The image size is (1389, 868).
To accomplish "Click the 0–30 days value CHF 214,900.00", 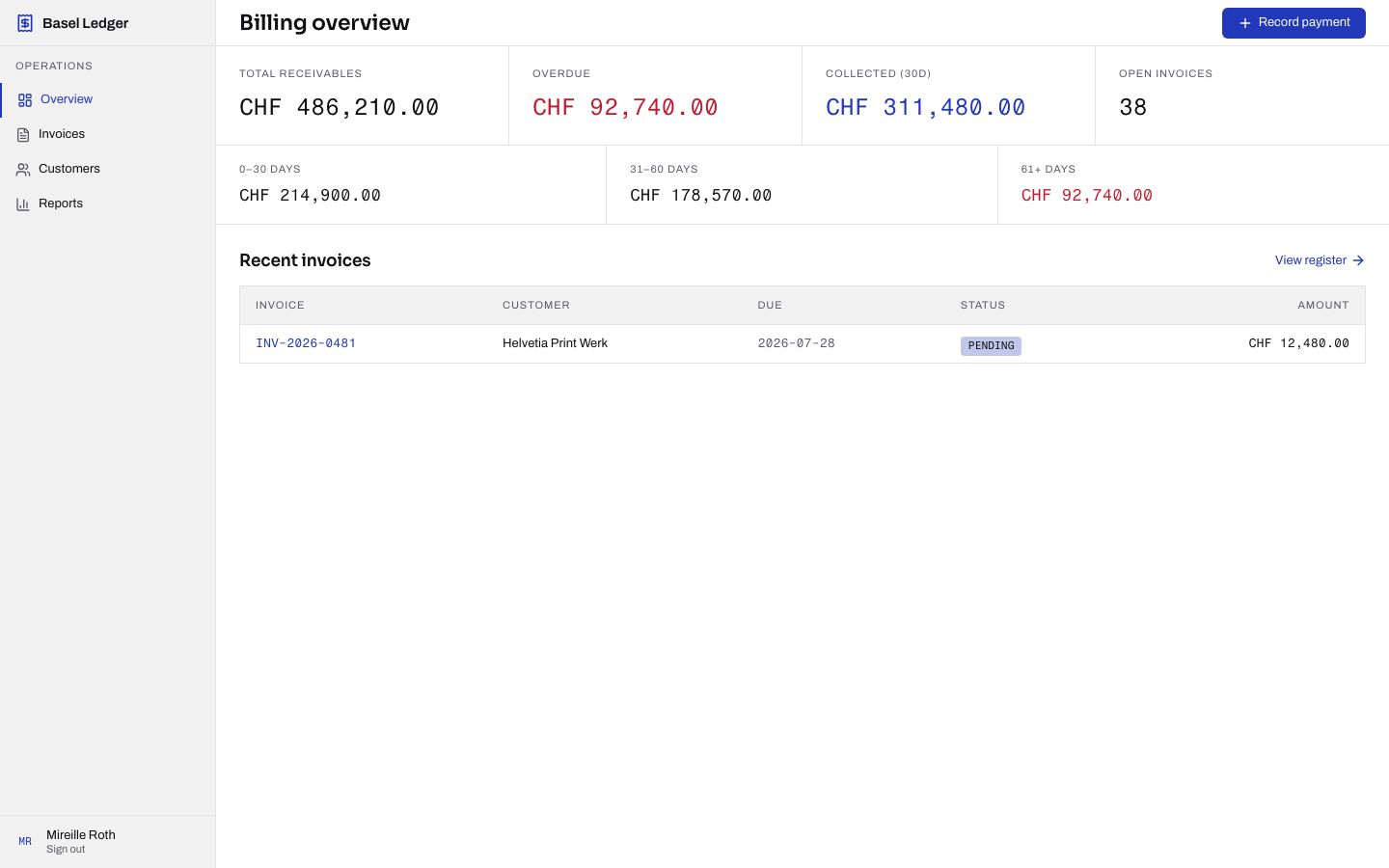I will click(x=310, y=195).
